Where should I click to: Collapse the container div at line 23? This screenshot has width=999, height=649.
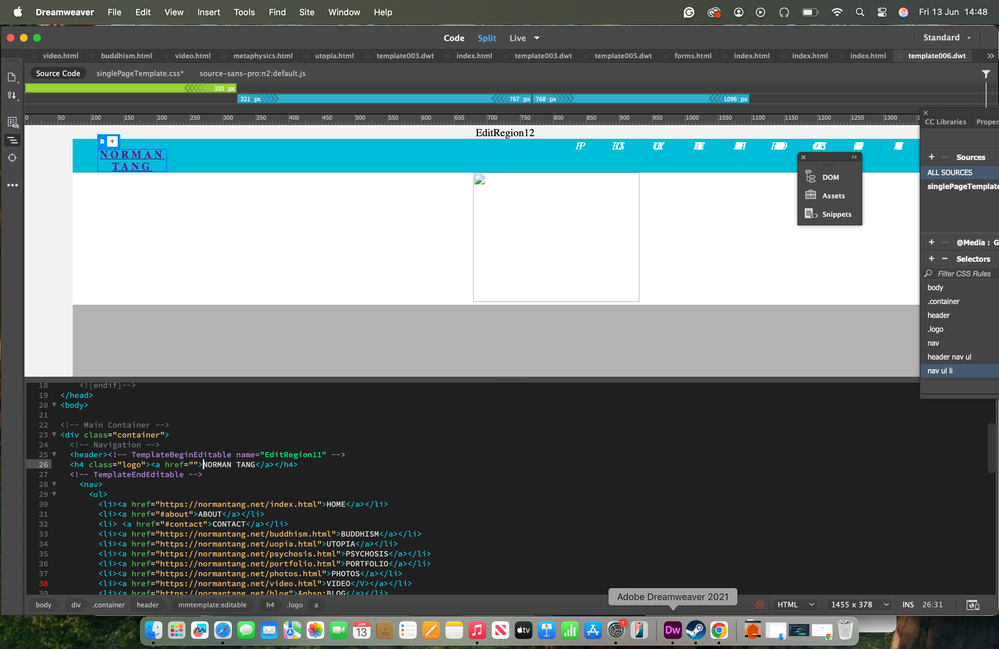54,435
